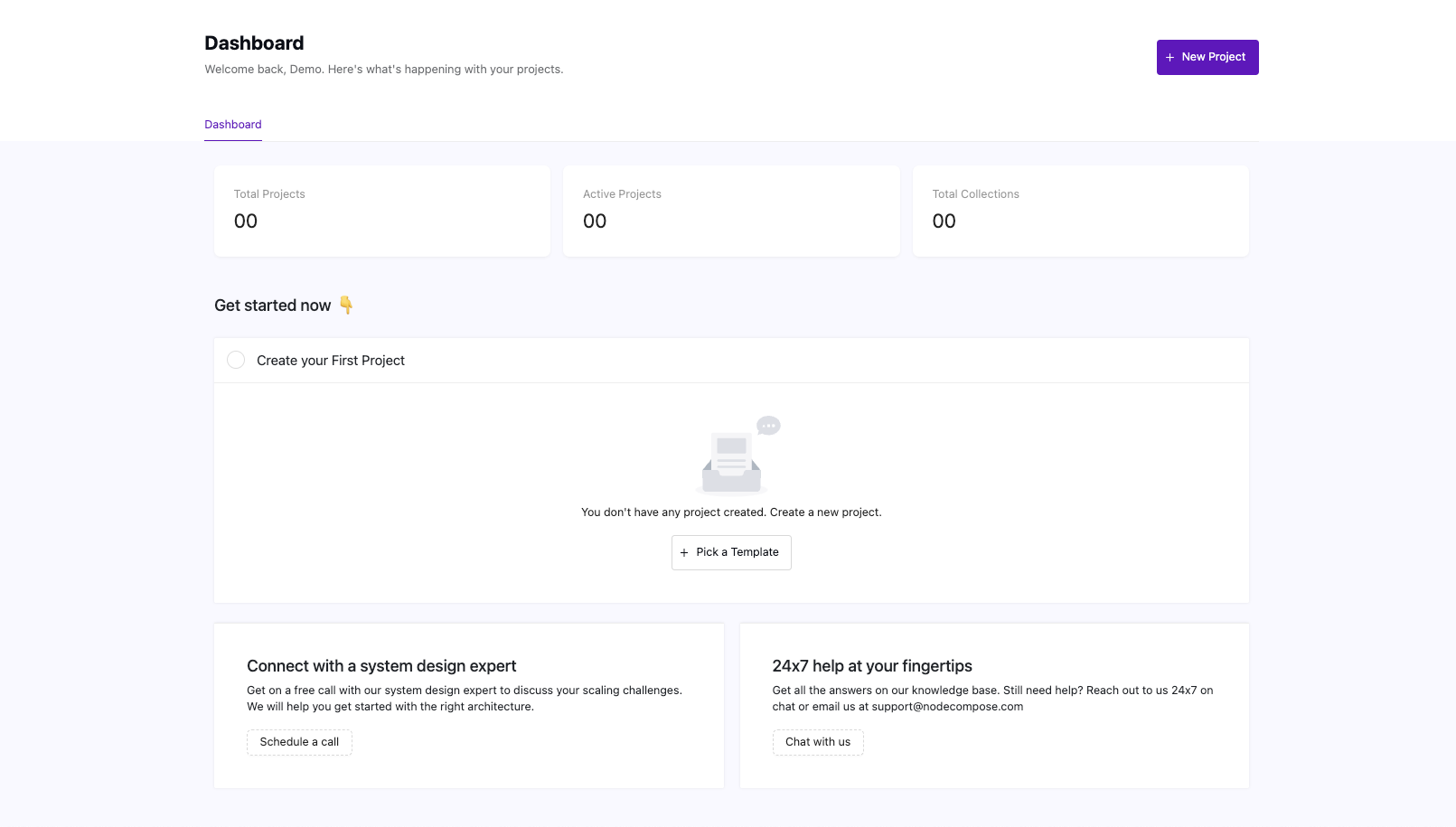
Task: Click the Get started now heading
Action: point(273,305)
